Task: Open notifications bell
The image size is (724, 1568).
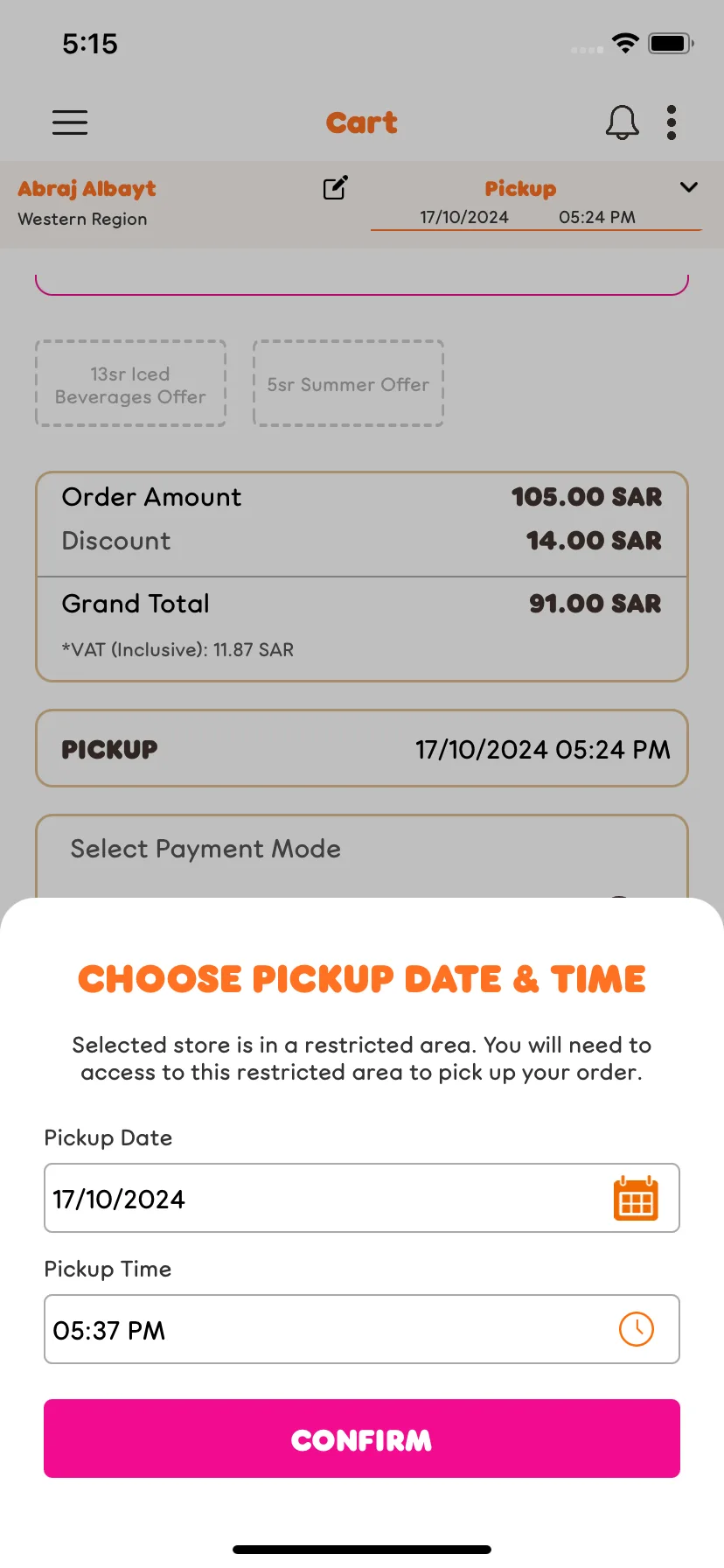Action: click(622, 122)
